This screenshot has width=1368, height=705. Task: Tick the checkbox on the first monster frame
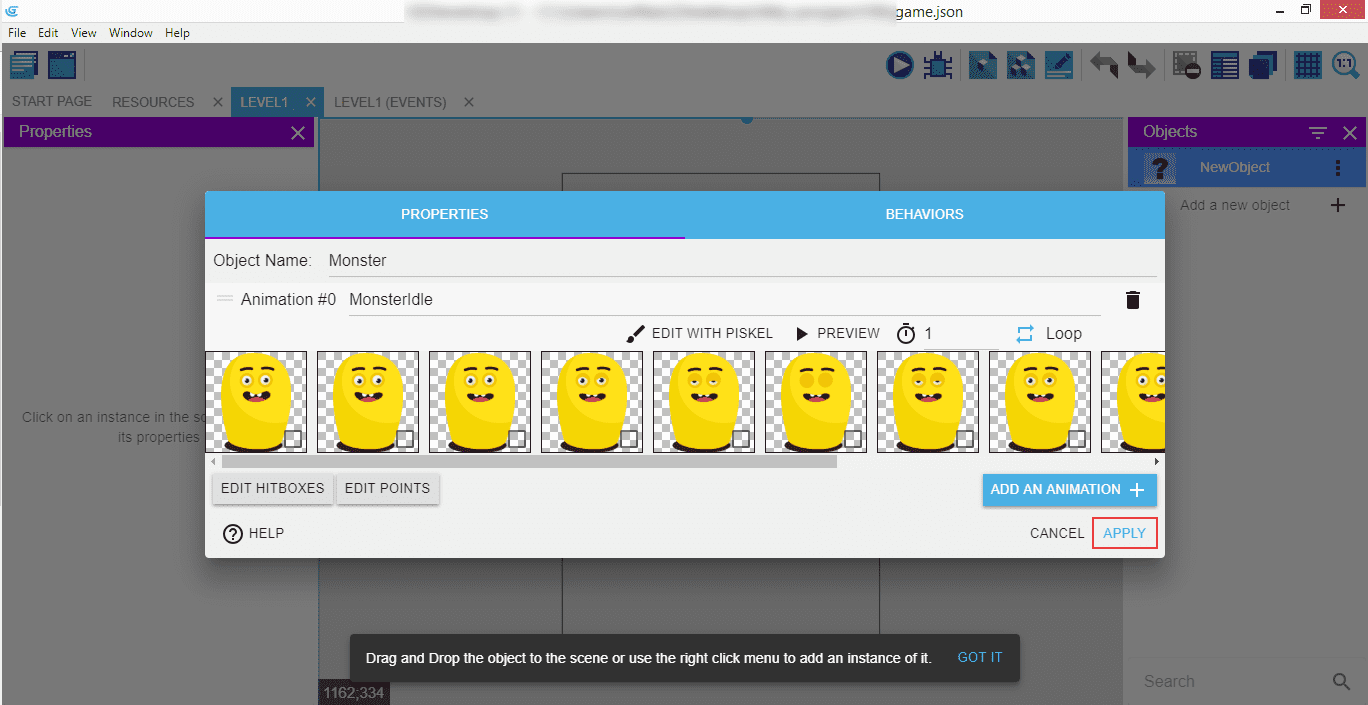click(293, 438)
